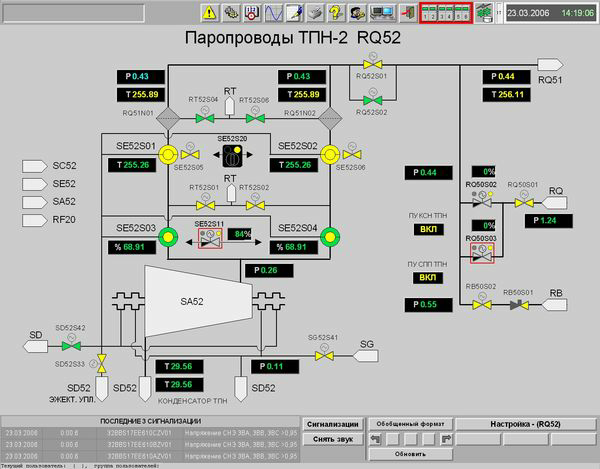
Task: Open the SE52S20 black selector unit
Action: point(233,155)
